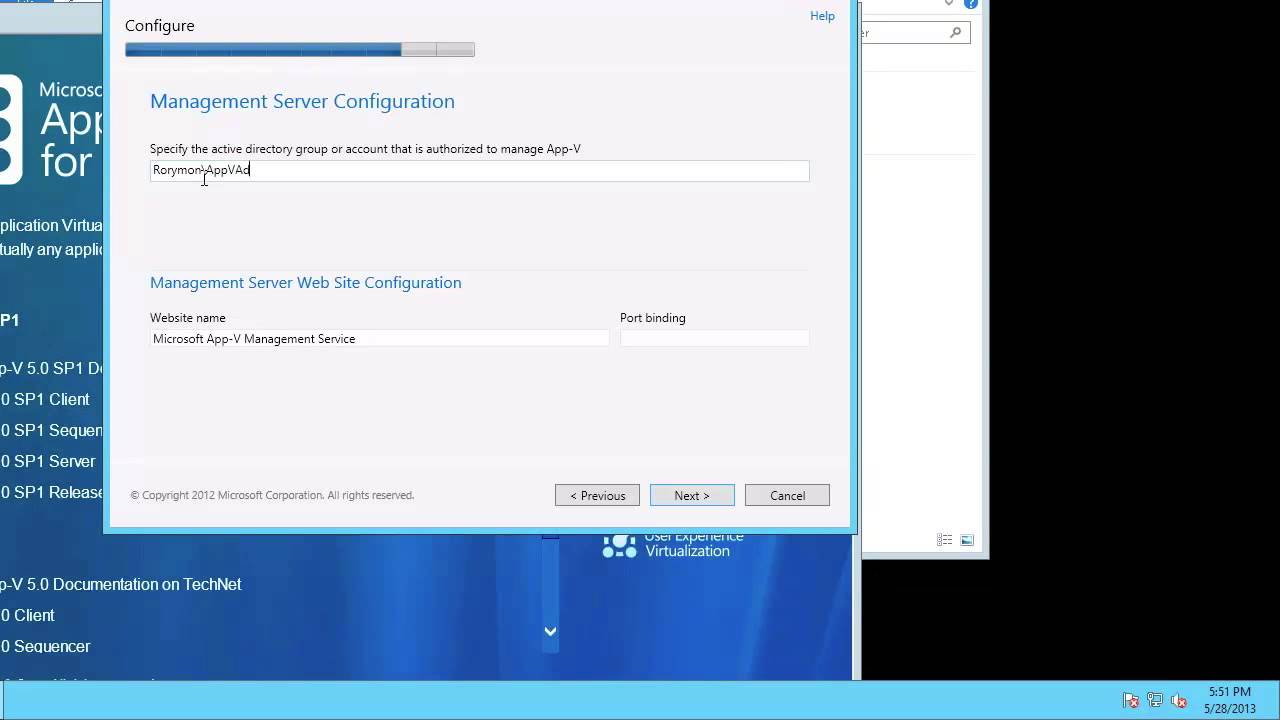Click the muted volume speaker tray icon
The width and height of the screenshot is (1280, 720).
pyautogui.click(x=1179, y=700)
